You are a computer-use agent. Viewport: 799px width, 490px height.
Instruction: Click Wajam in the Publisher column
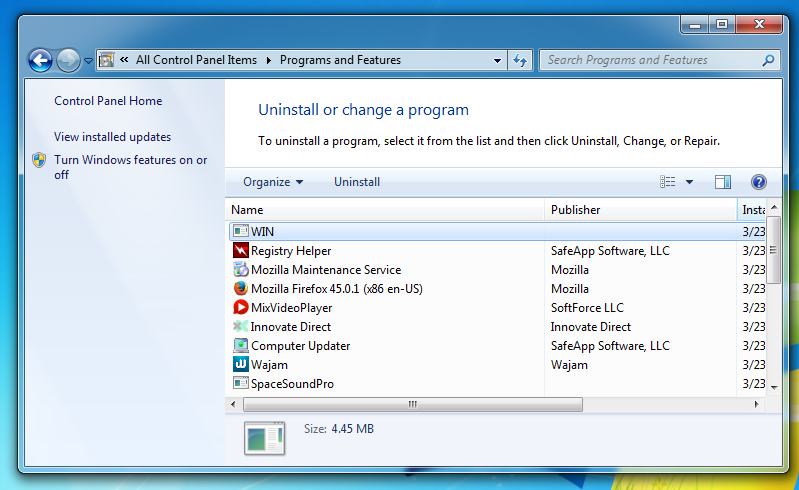569,365
